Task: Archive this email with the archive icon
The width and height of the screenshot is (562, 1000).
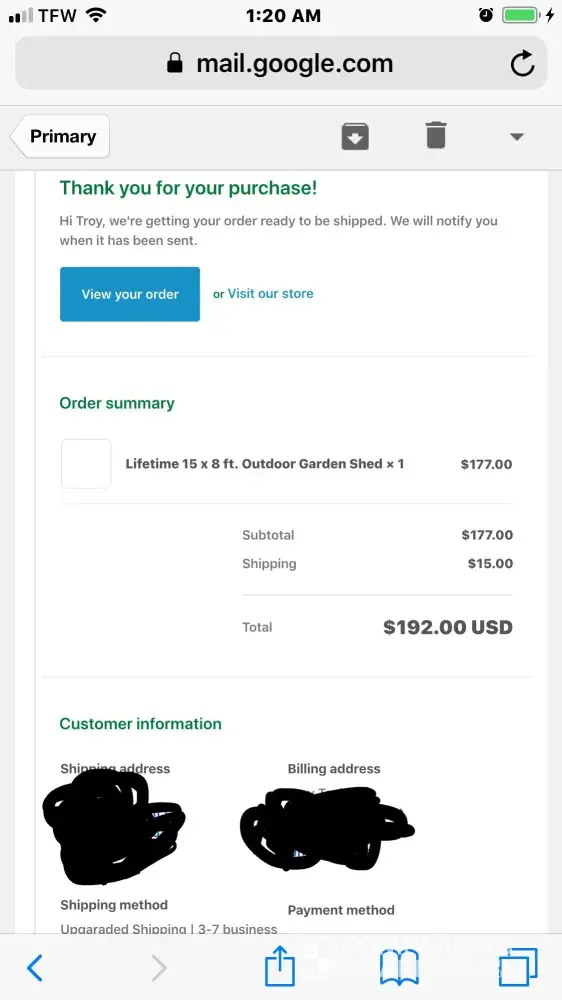Action: click(355, 136)
